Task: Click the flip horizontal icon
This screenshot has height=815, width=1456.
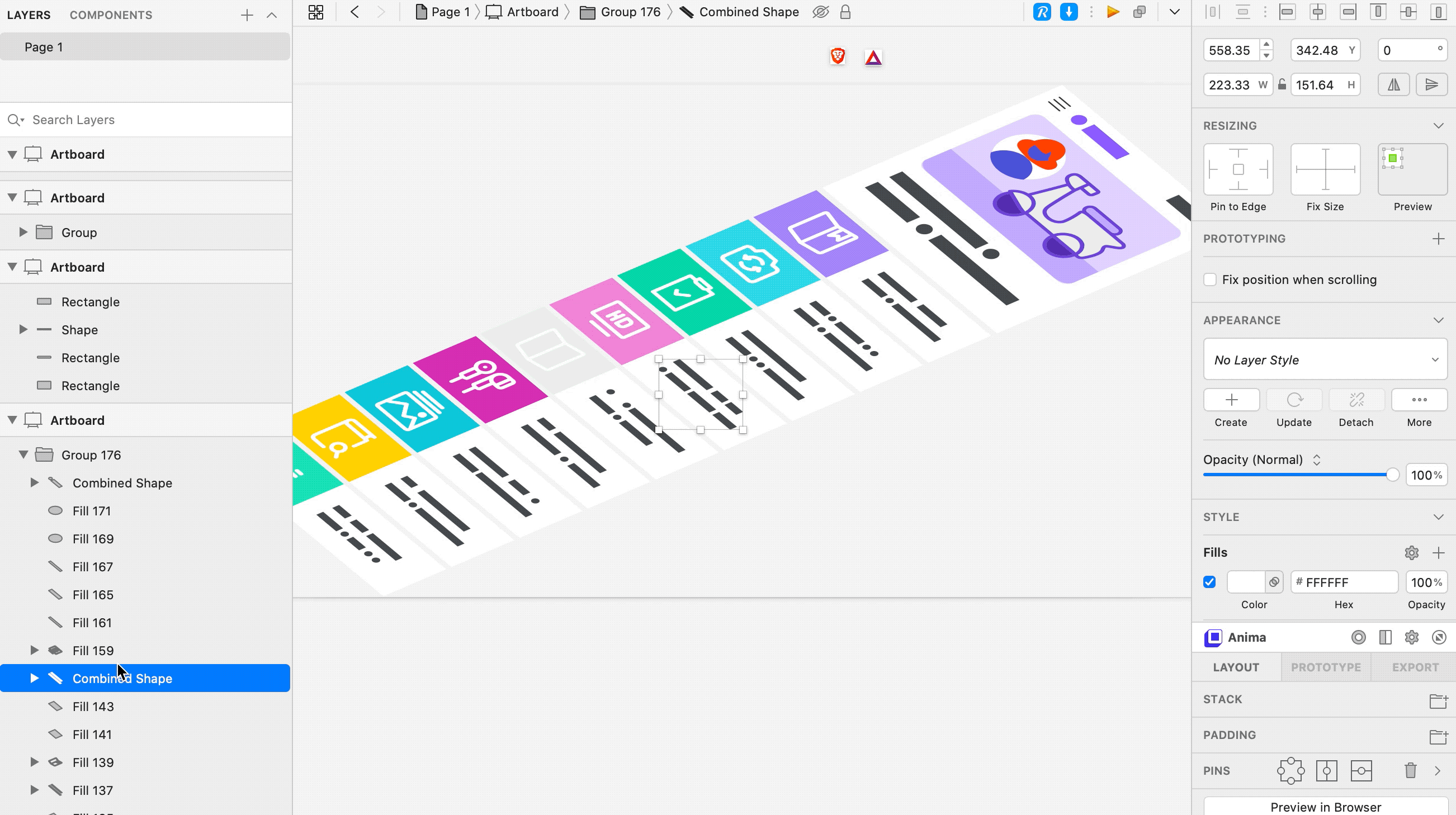Action: tap(1394, 85)
